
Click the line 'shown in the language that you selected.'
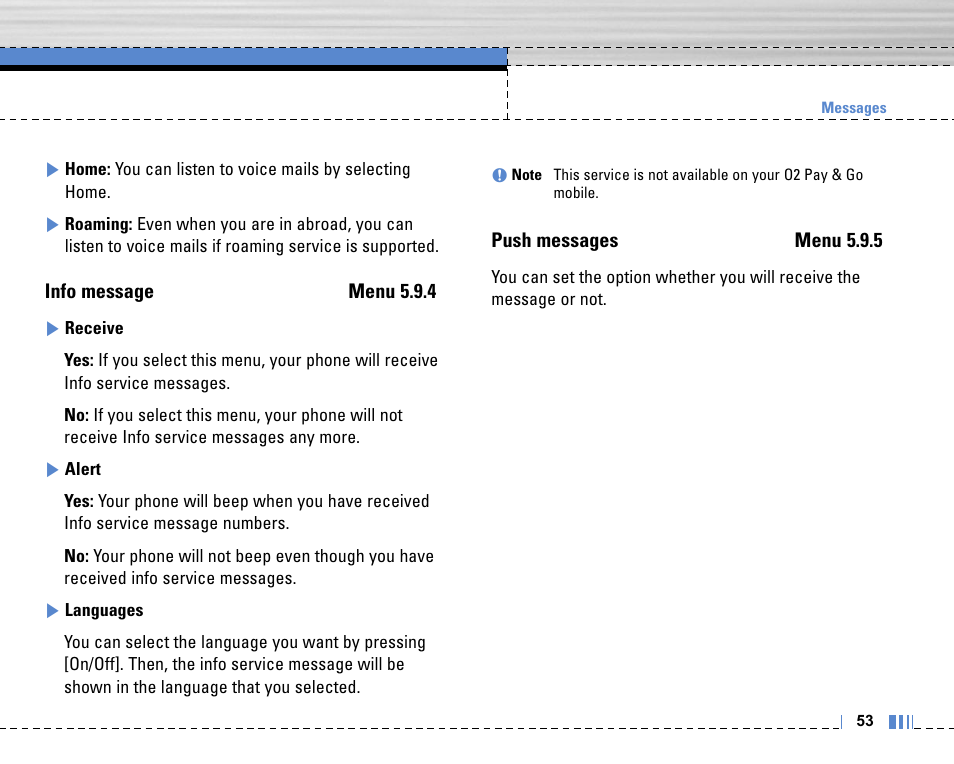[212, 687]
